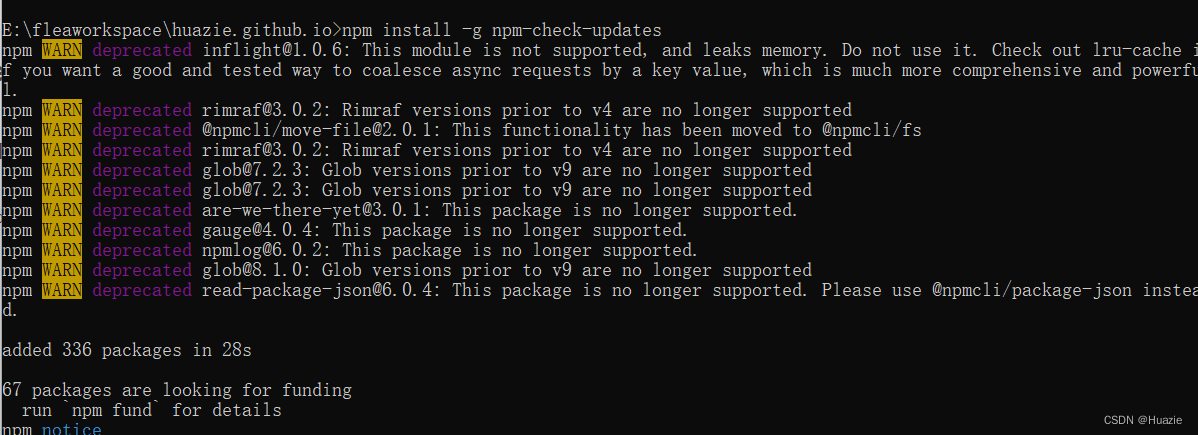Screen dimensions: 1198x435
Task: Click the '67 packages are looking for funding' line
Action: point(176,390)
